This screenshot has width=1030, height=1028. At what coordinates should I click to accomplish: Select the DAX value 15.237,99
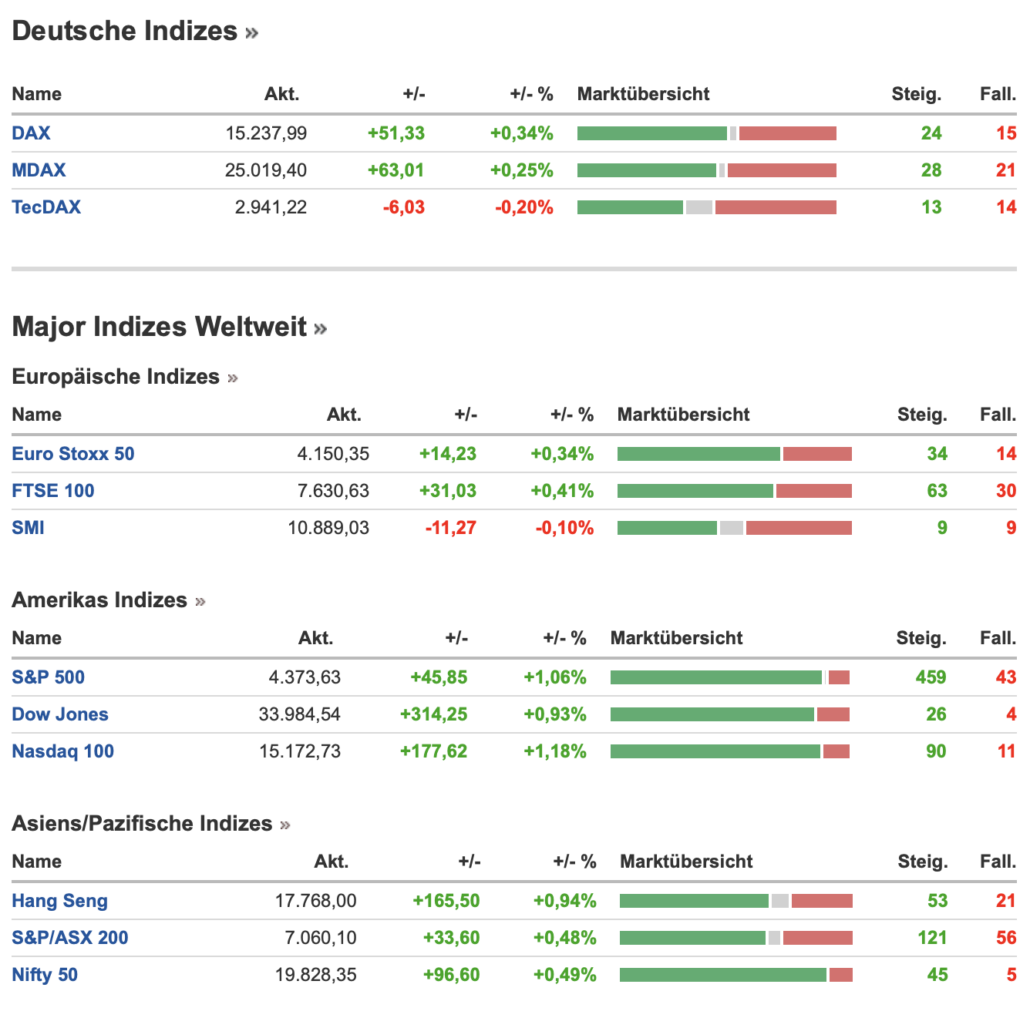[266, 133]
